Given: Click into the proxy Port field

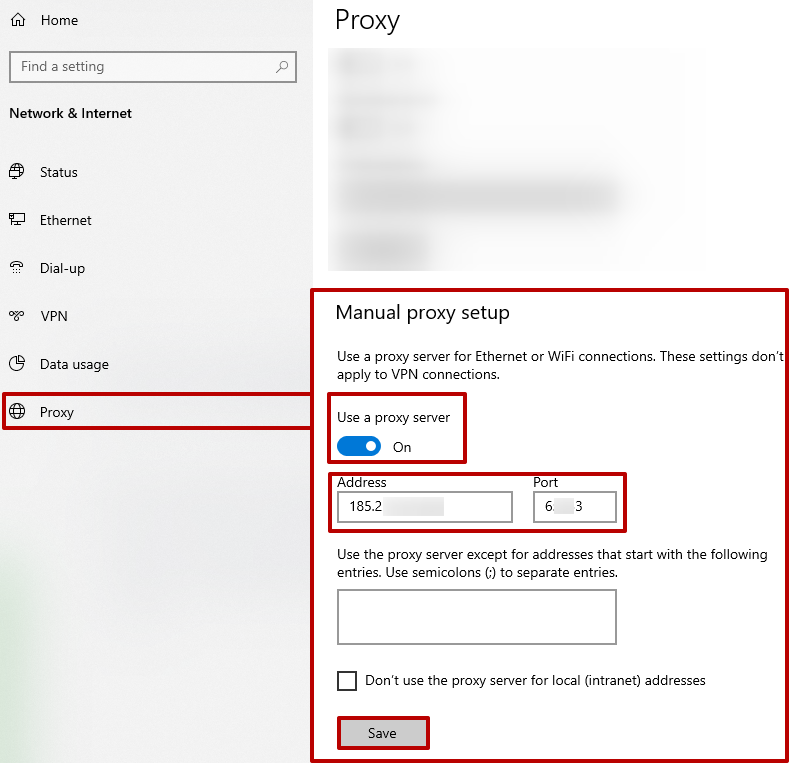Looking at the screenshot, I should 575,507.
